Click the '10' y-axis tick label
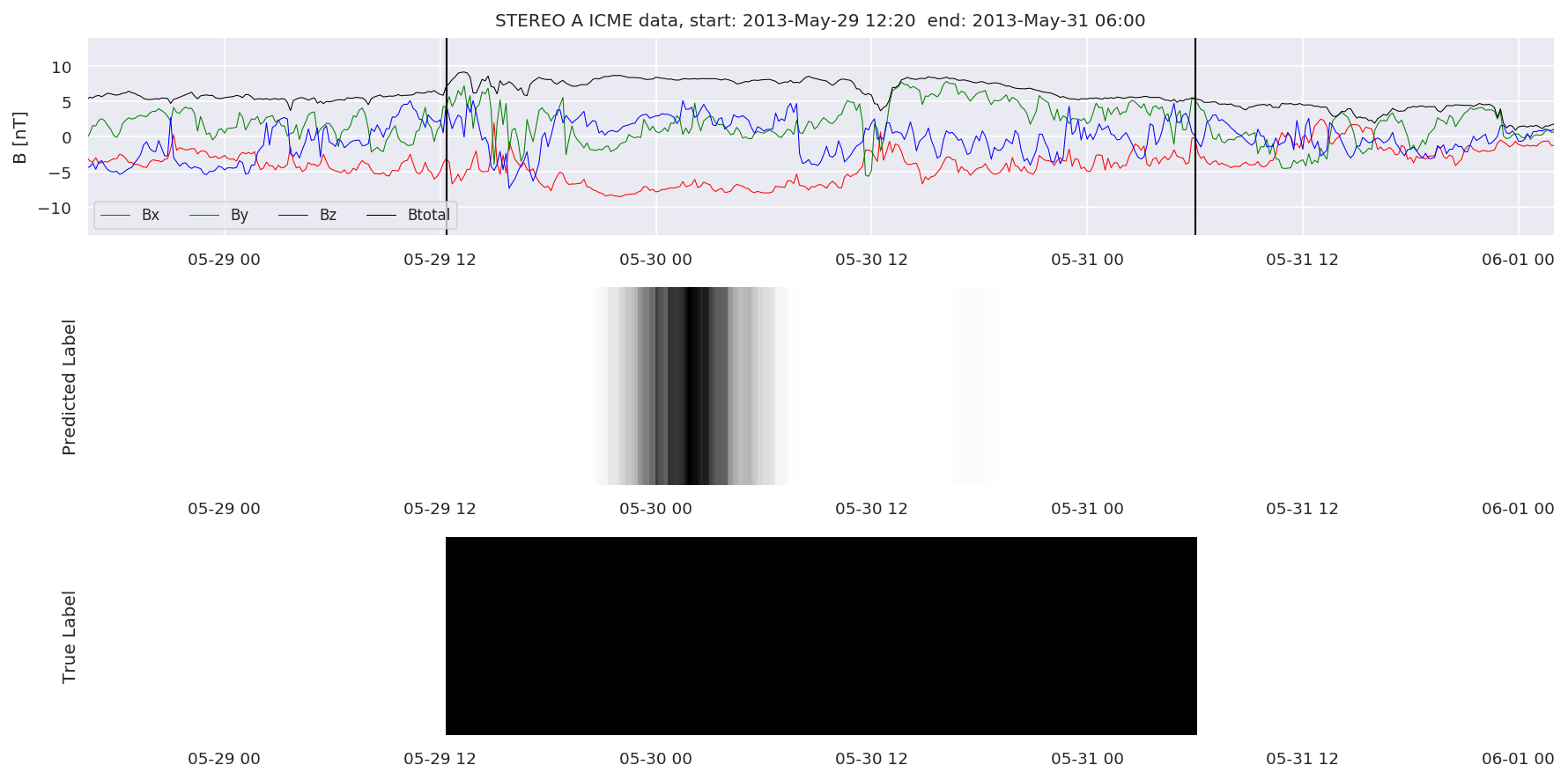 [62, 67]
